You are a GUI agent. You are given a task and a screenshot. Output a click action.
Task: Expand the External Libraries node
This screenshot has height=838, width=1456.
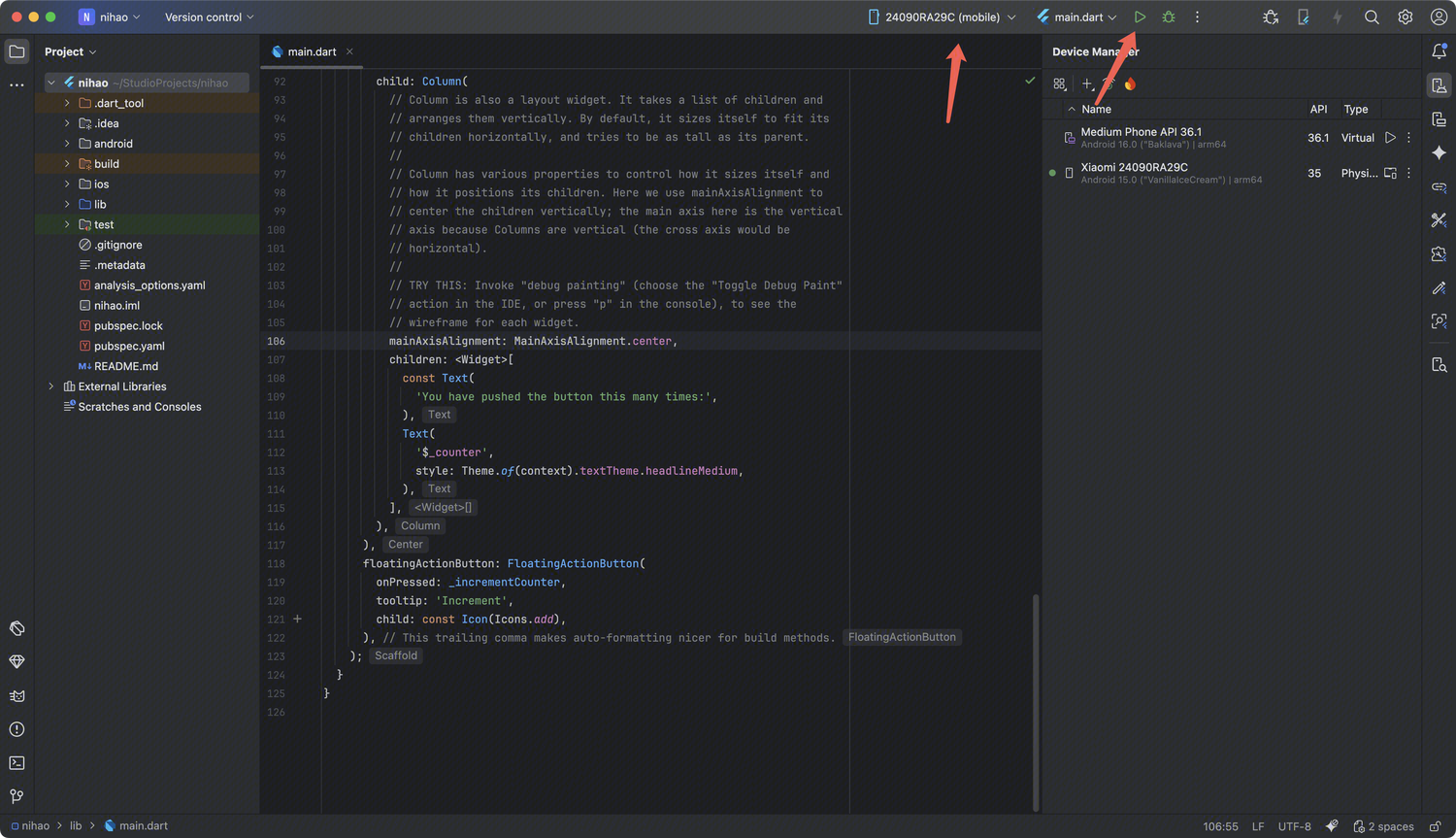(51, 386)
